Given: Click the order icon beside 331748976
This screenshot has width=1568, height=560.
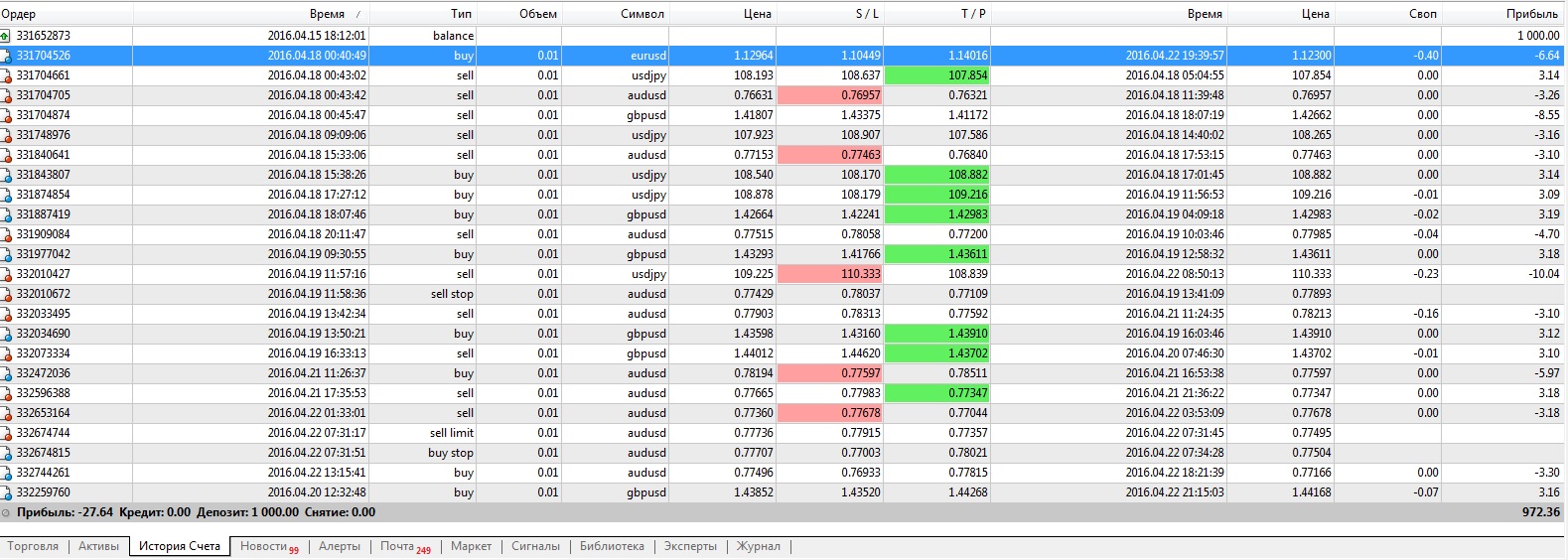Looking at the screenshot, I should (x=6, y=135).
